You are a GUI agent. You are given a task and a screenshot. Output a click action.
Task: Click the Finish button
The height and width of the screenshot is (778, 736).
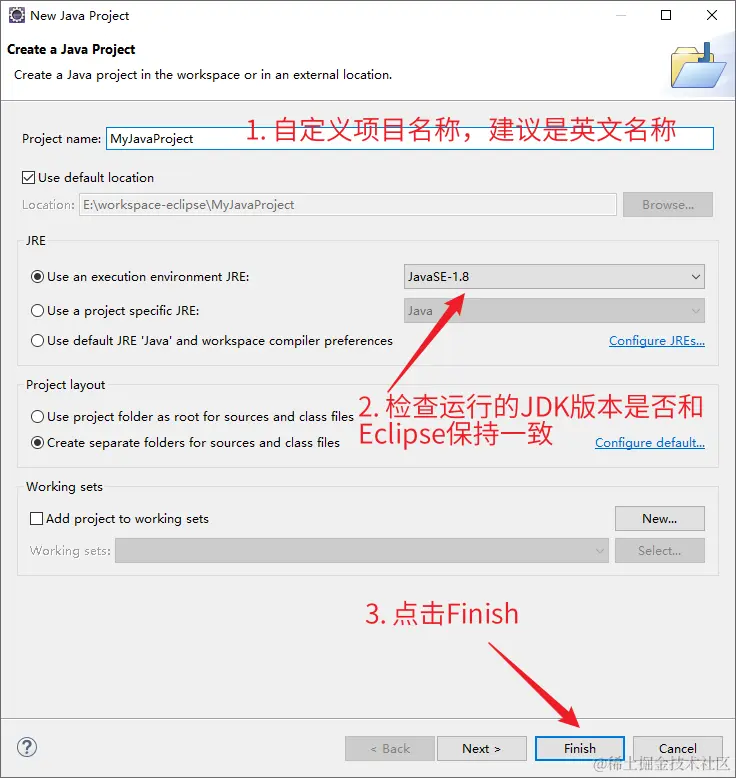tap(580, 748)
